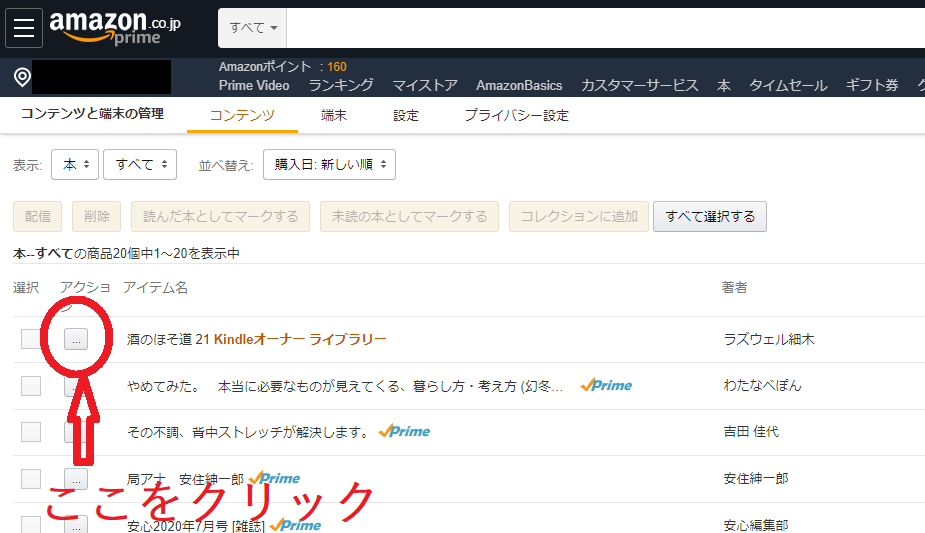Viewport: 925px width, 533px height.
Task: Open the hamburger navigation menu
Action: 24,28
